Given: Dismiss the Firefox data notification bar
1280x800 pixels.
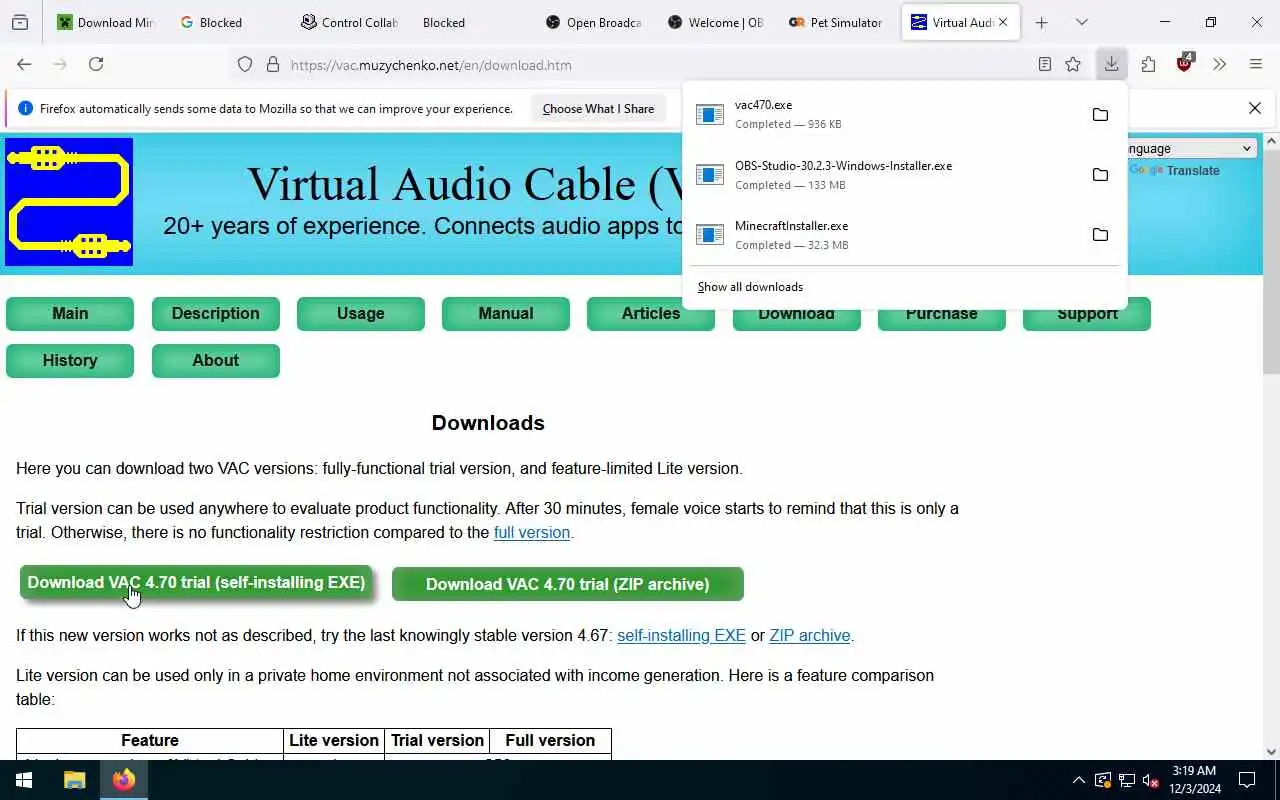Looking at the screenshot, I should (1255, 108).
